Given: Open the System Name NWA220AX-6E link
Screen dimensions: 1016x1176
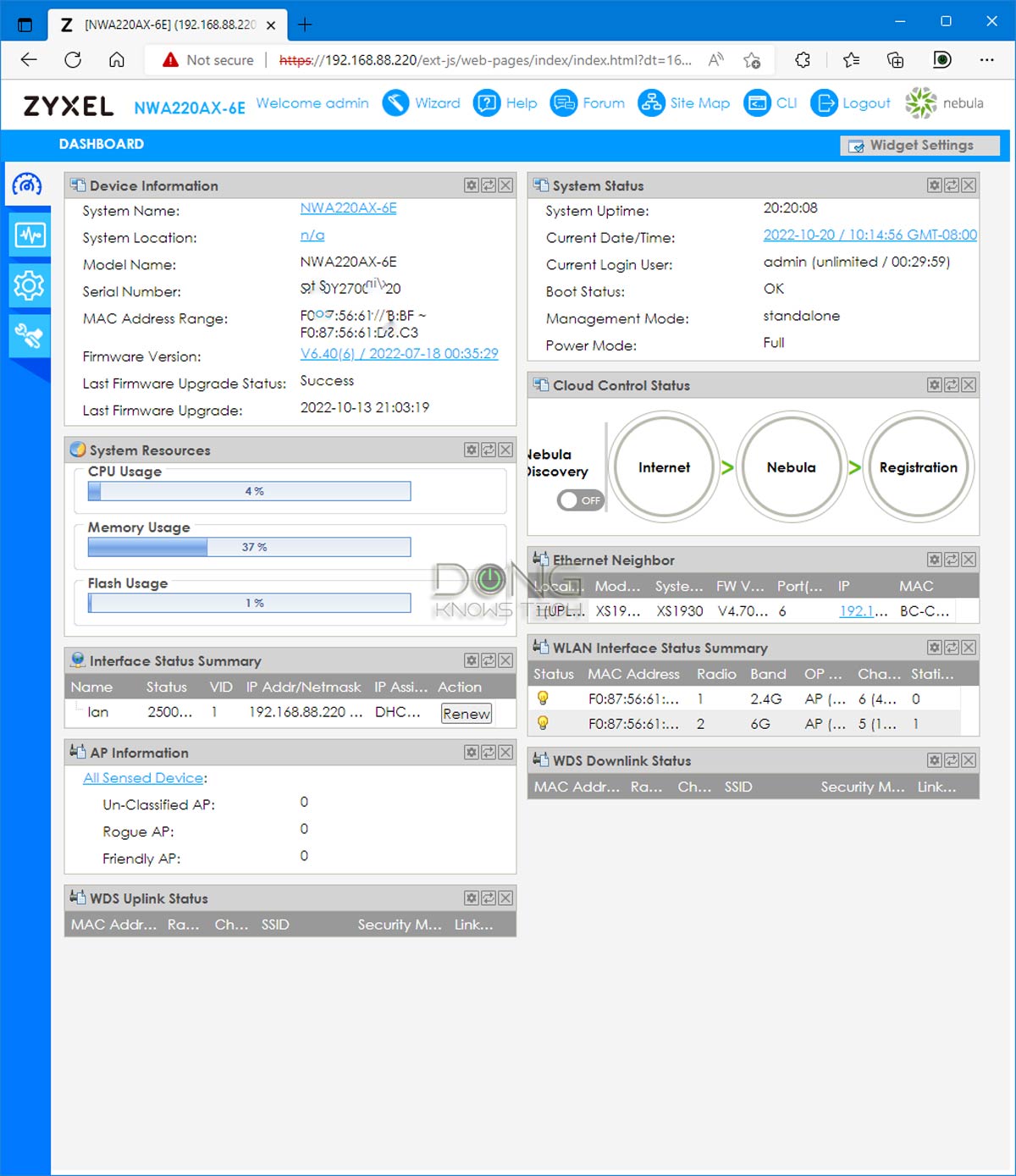Looking at the screenshot, I should (348, 208).
